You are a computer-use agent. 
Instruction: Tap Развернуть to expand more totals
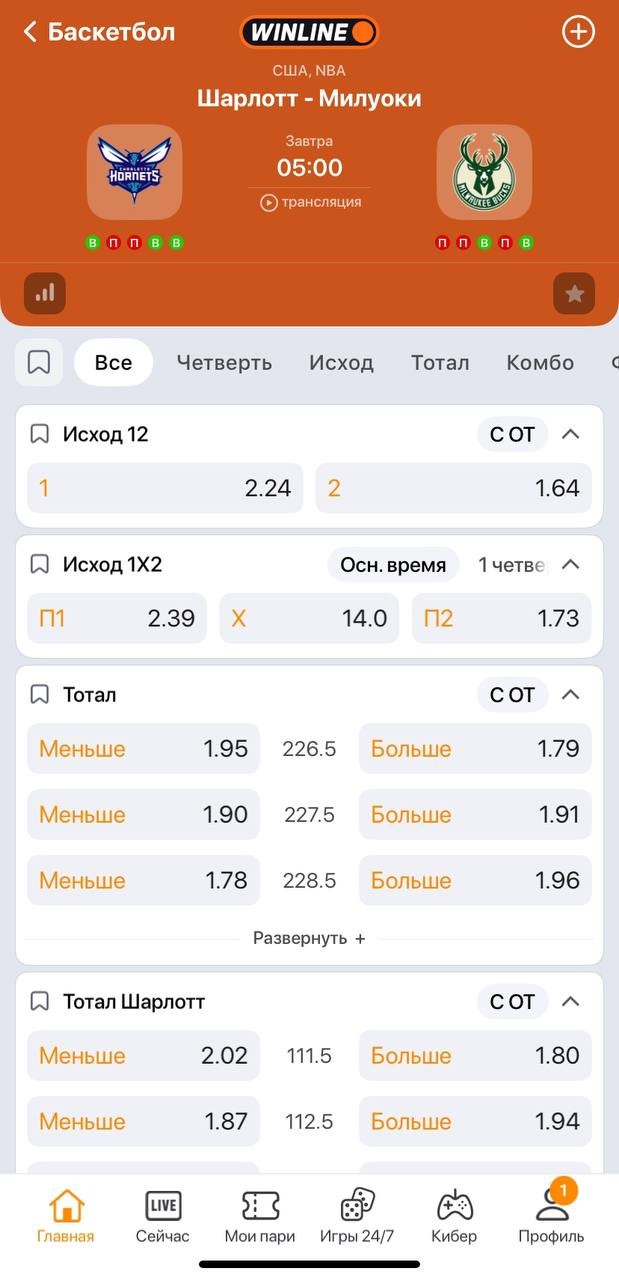point(309,938)
